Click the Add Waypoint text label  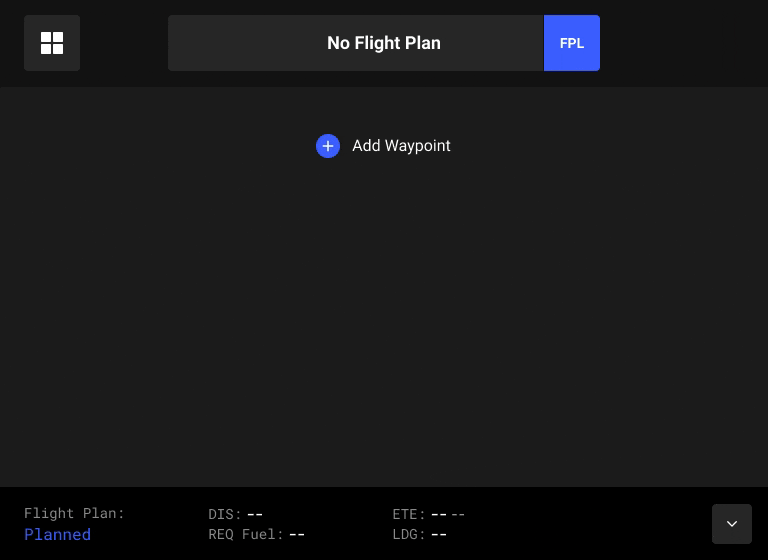point(401,146)
